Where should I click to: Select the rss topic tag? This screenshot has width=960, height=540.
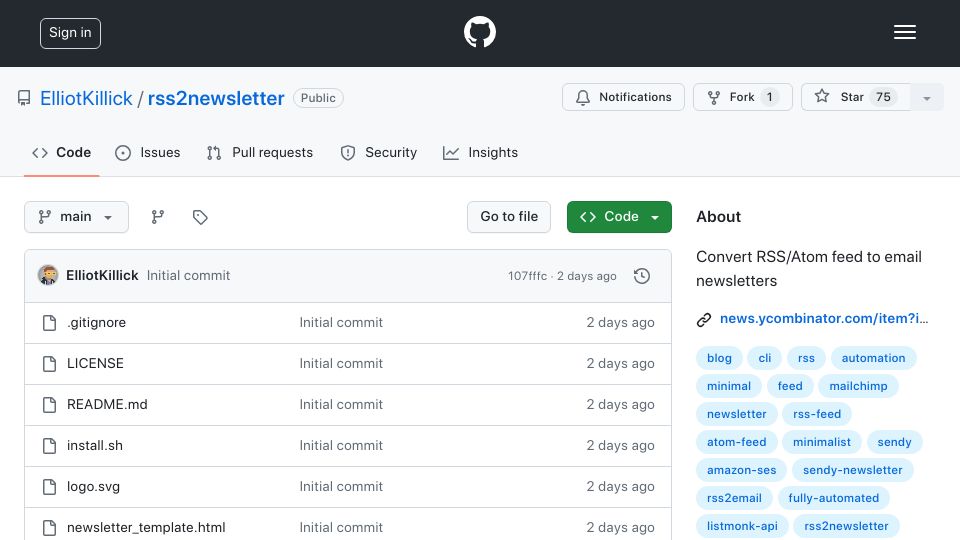click(x=806, y=358)
